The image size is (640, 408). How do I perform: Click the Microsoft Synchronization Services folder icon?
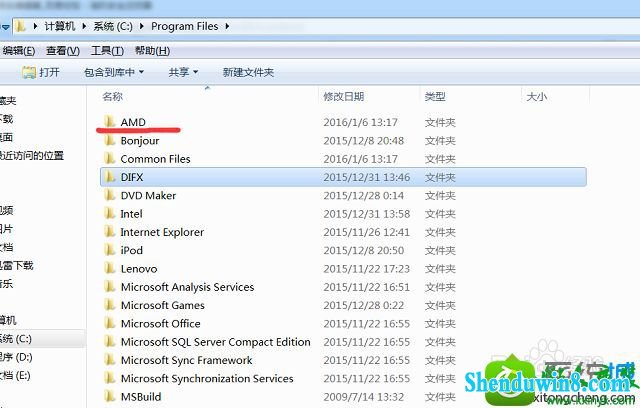tap(109, 378)
